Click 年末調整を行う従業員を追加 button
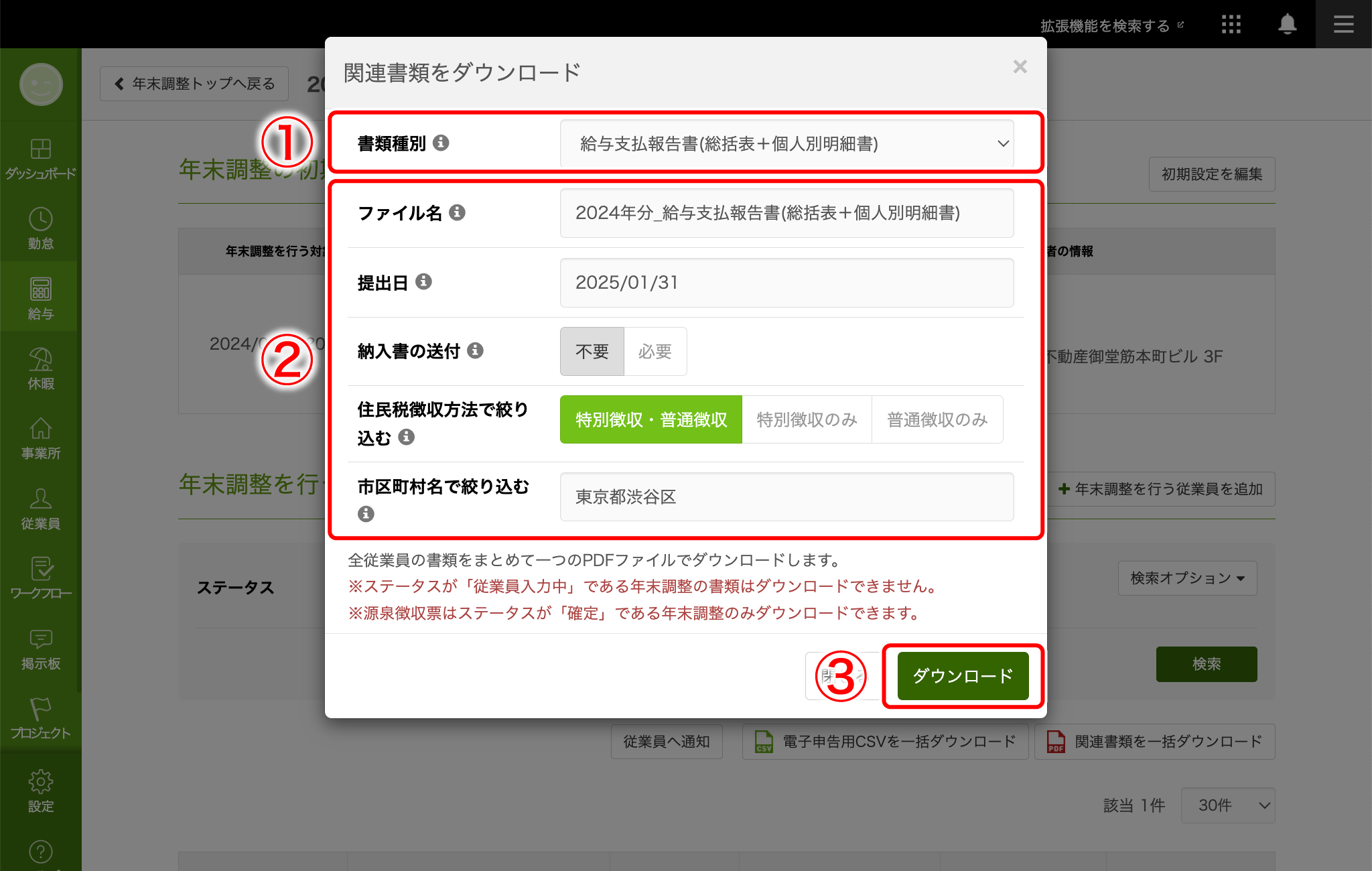 (1160, 489)
